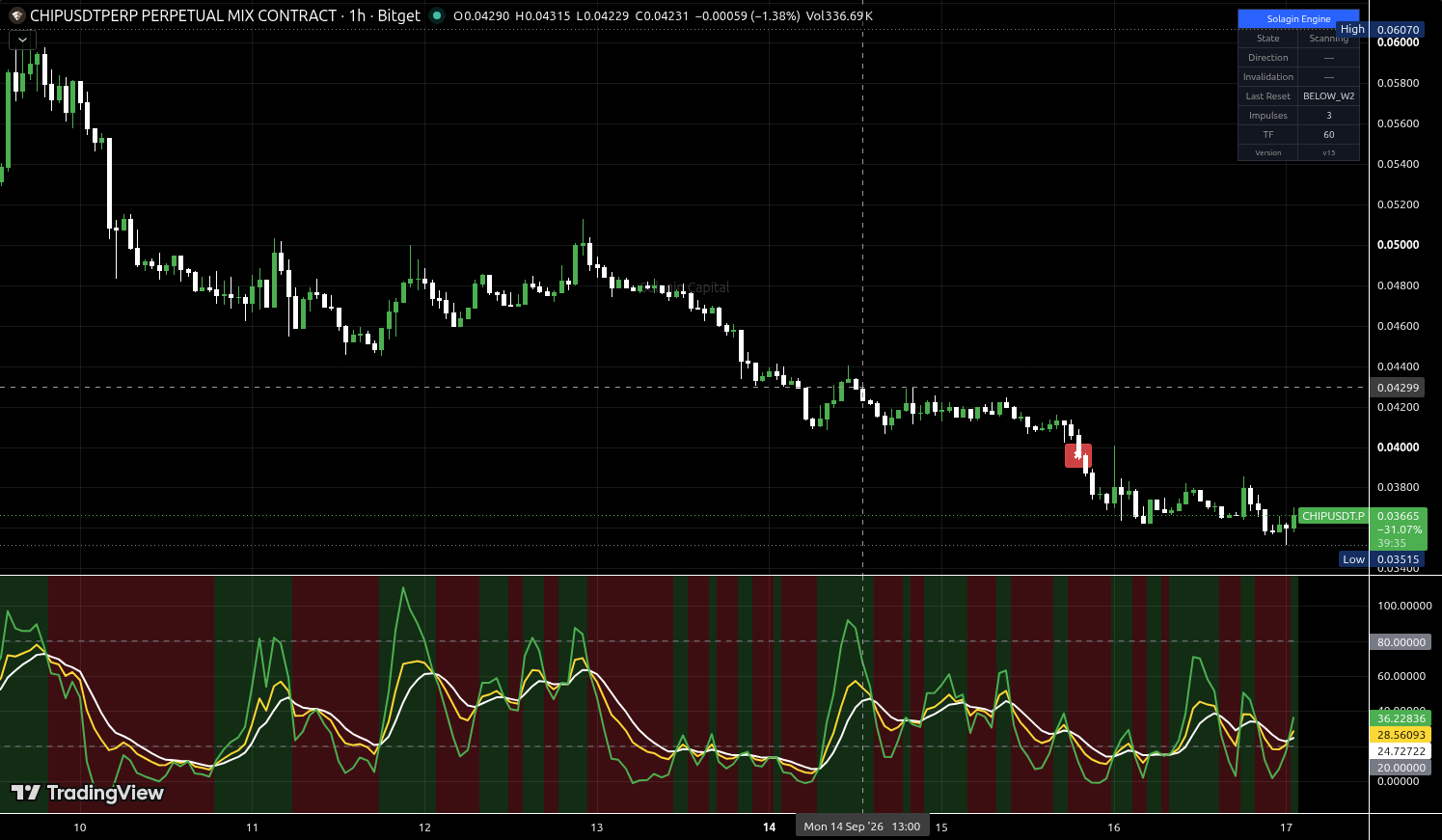The width and height of the screenshot is (1442, 840).
Task: Click the TF value 60 cell
Action: point(1328,135)
